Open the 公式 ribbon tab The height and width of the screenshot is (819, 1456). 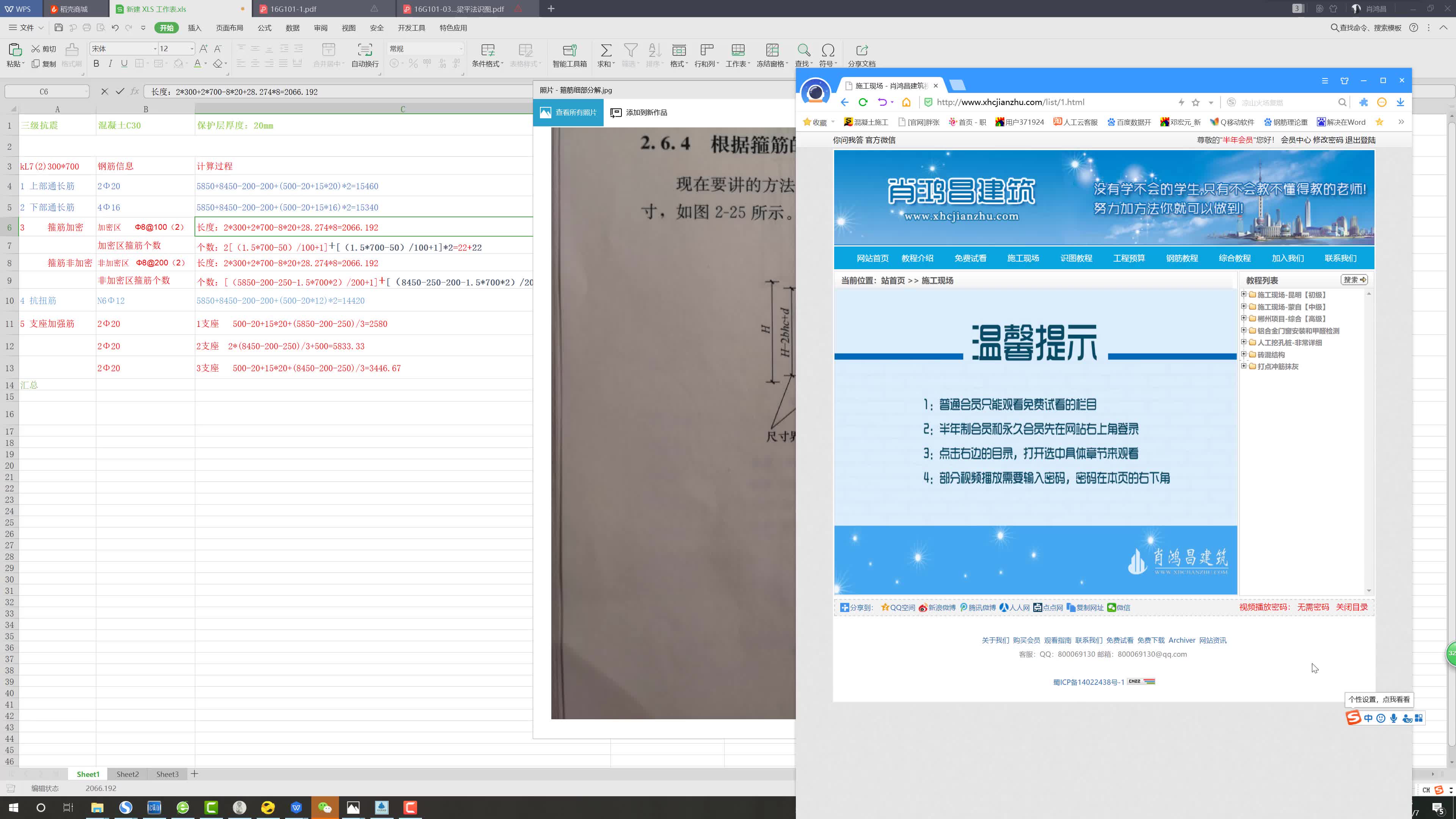pyautogui.click(x=265, y=28)
